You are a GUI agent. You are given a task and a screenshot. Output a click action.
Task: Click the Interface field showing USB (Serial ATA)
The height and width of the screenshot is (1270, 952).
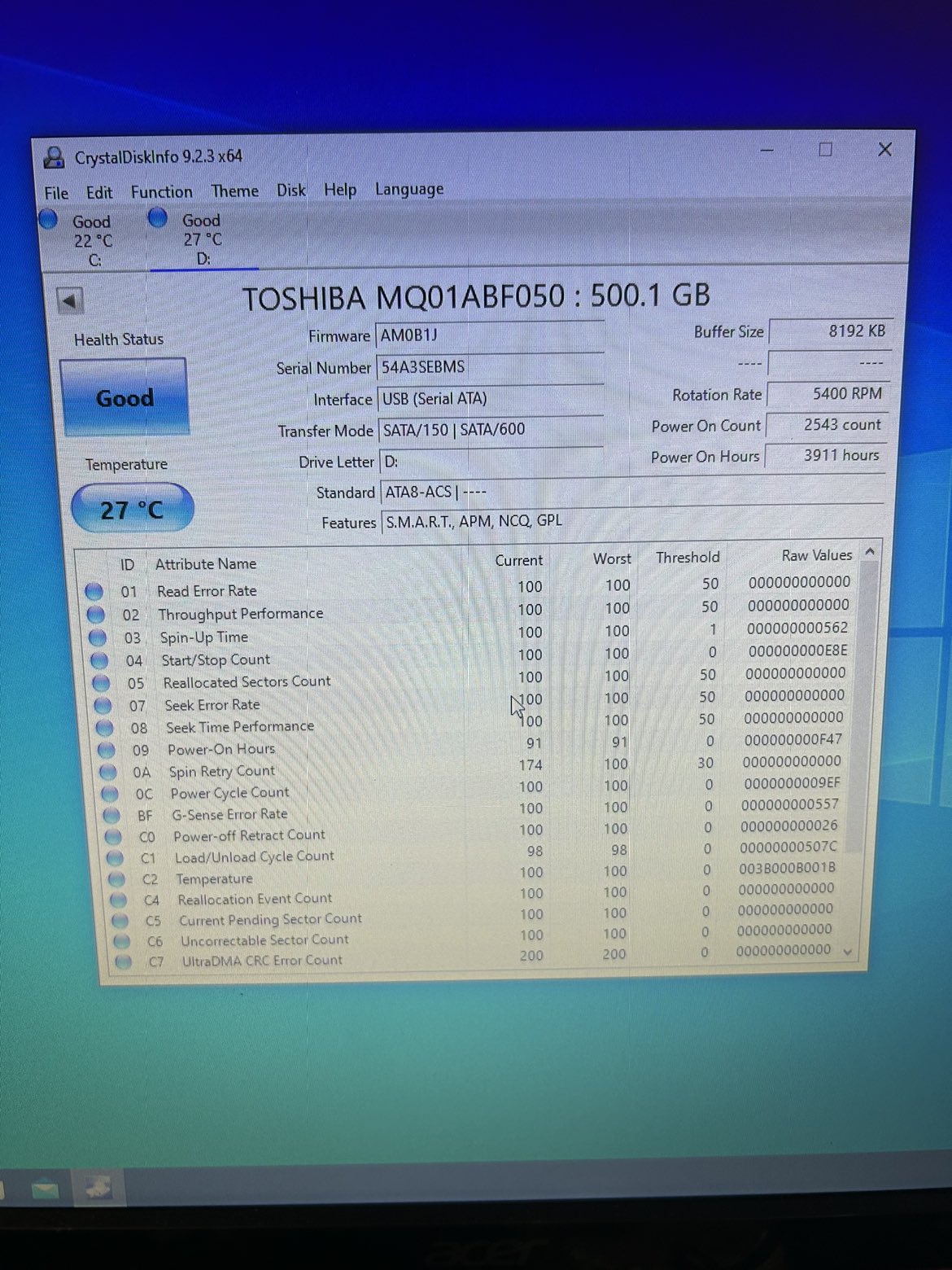pyautogui.click(x=491, y=399)
